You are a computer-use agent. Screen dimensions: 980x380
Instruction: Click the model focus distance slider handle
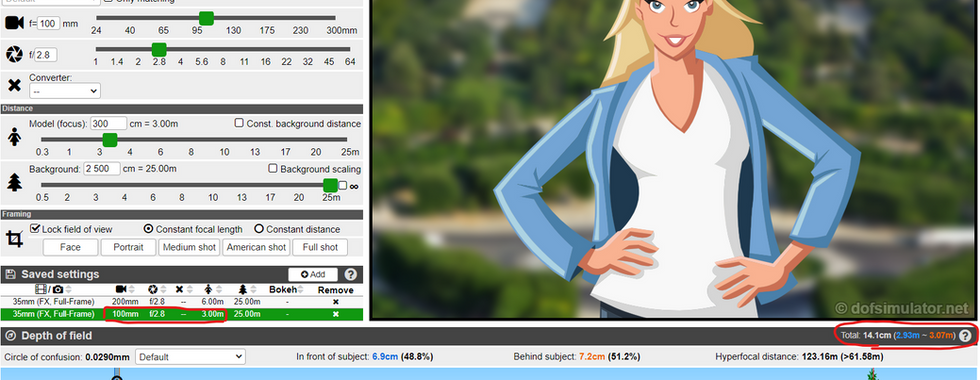(x=110, y=139)
